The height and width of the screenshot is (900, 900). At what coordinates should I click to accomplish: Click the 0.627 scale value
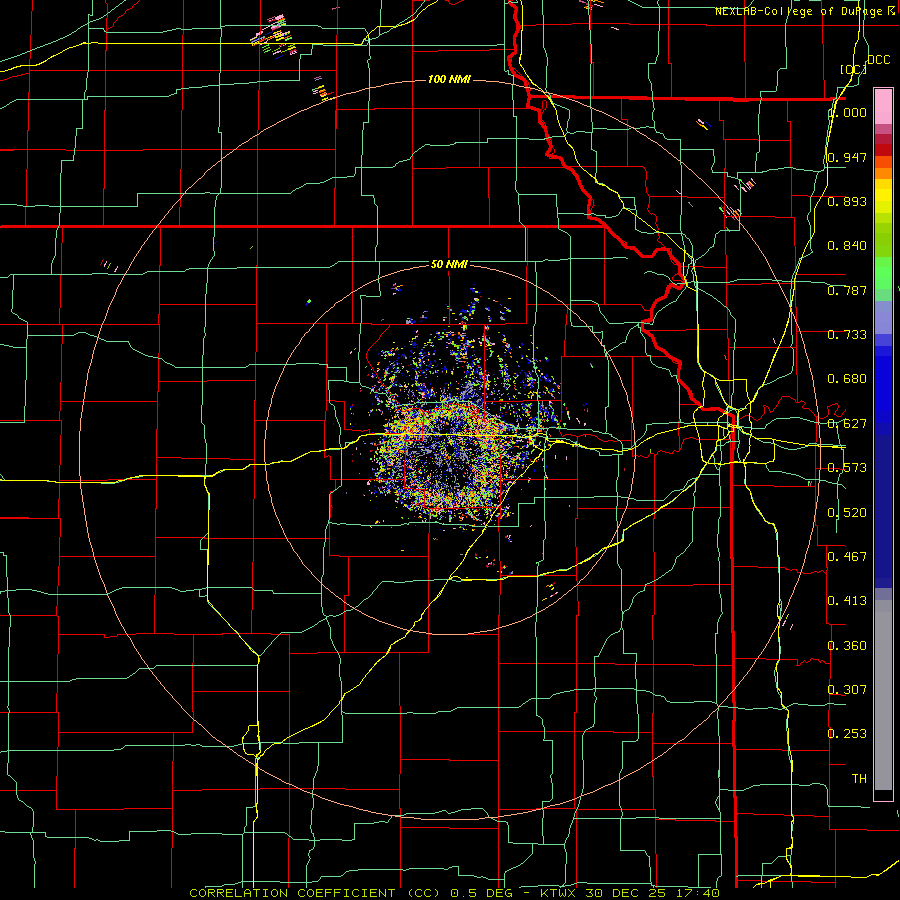[847, 424]
